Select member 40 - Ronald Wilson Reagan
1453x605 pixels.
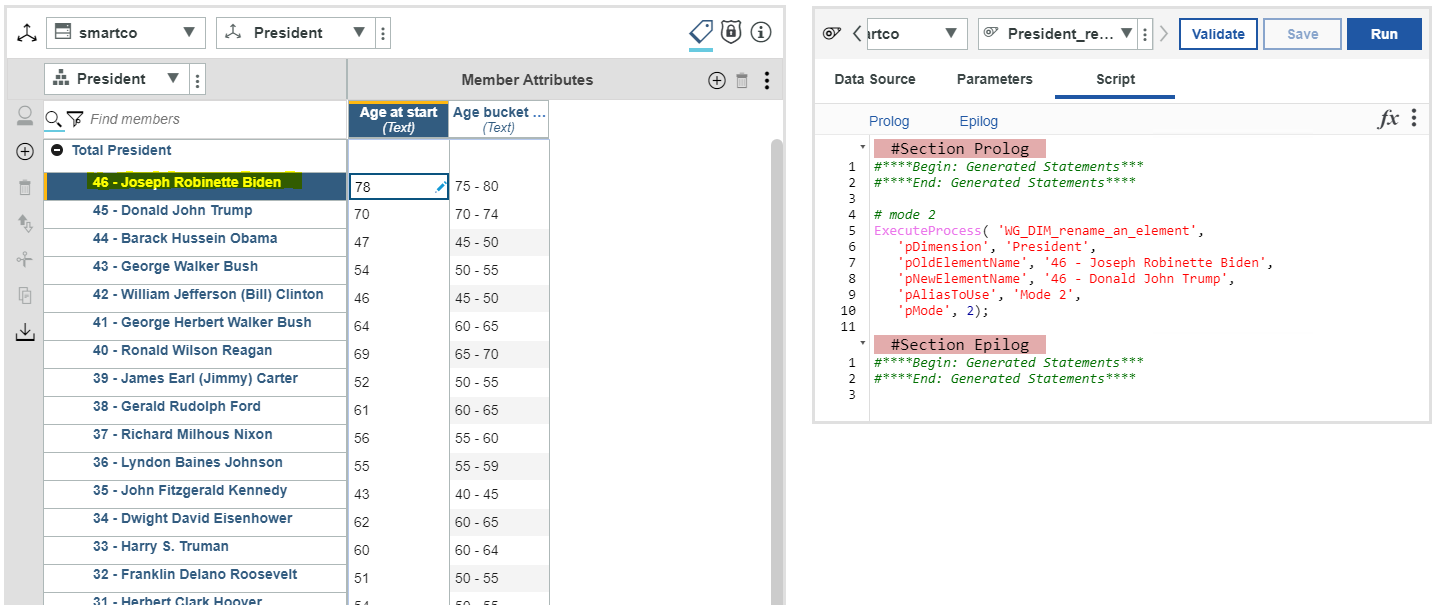(182, 351)
